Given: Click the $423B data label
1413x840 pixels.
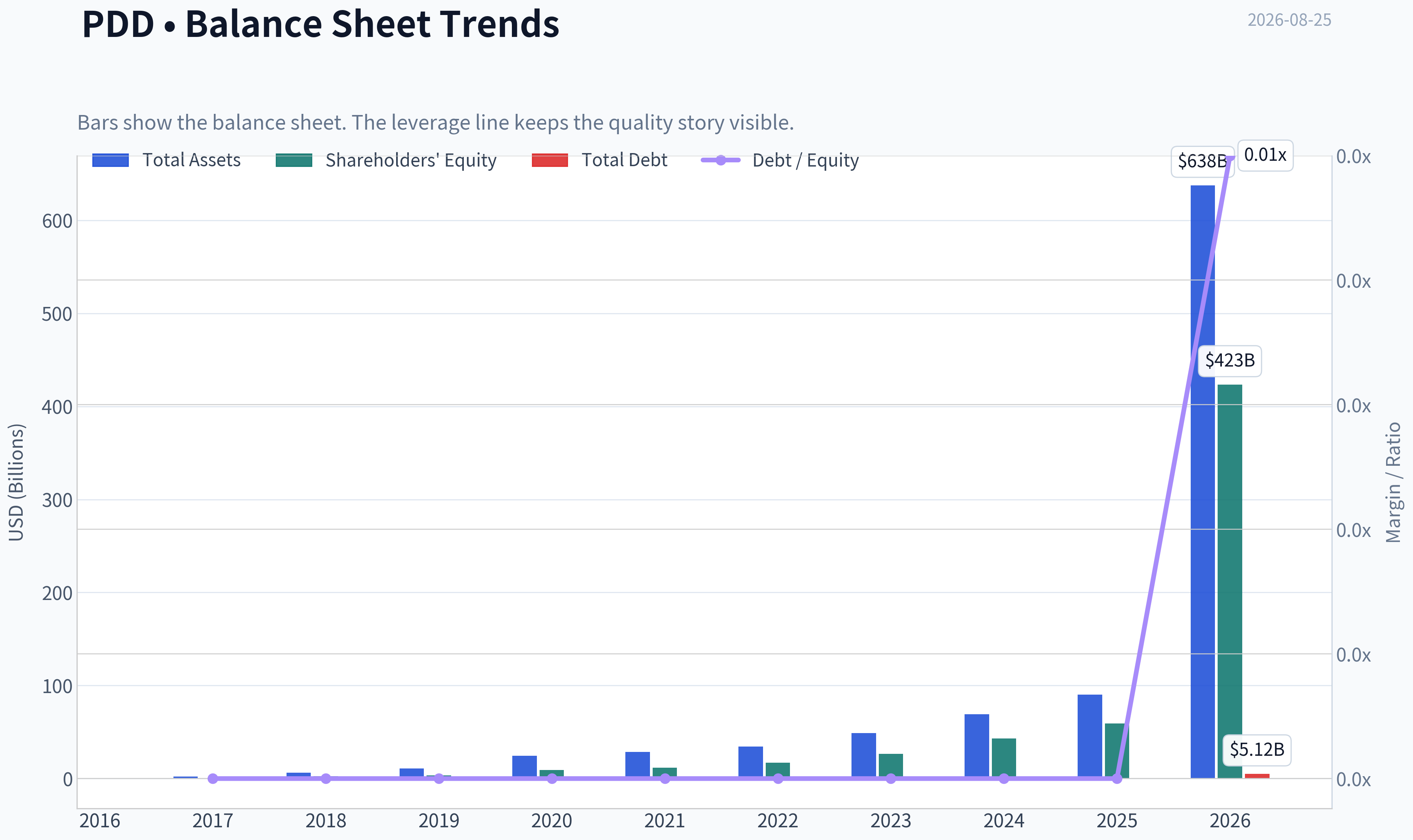Looking at the screenshot, I should [1230, 360].
